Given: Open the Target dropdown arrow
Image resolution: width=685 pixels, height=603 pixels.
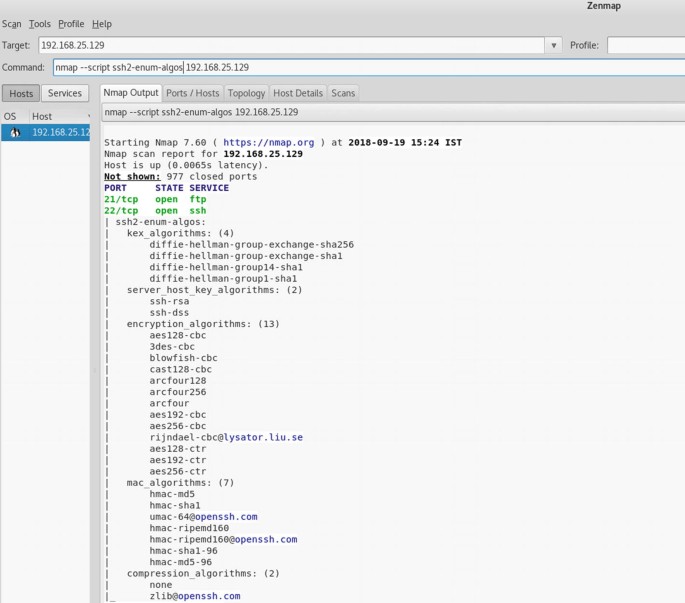Looking at the screenshot, I should point(554,45).
